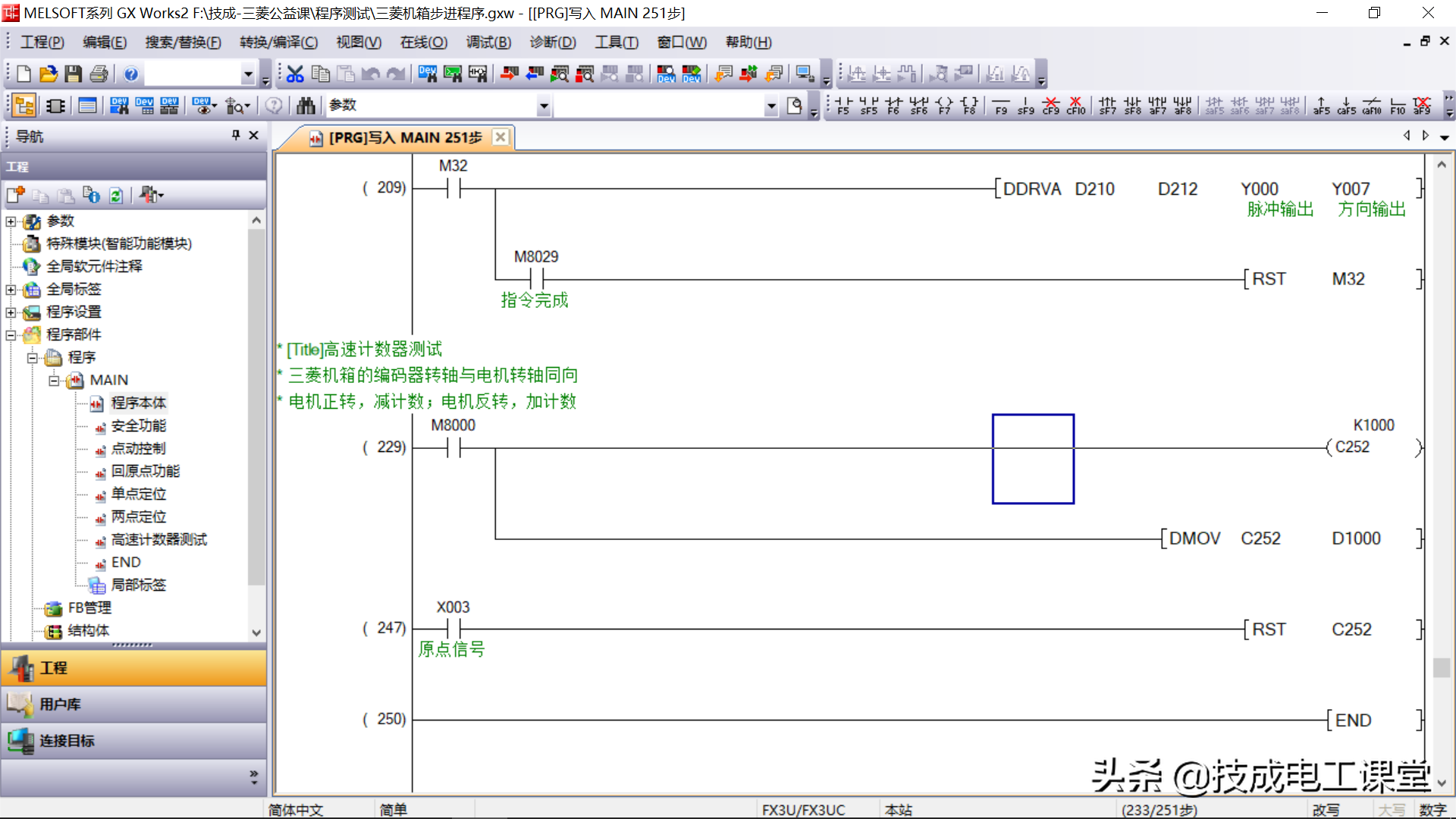Select 高速计数器测试 in the project tree
Viewport: 1456px width, 819px height.
coord(158,539)
